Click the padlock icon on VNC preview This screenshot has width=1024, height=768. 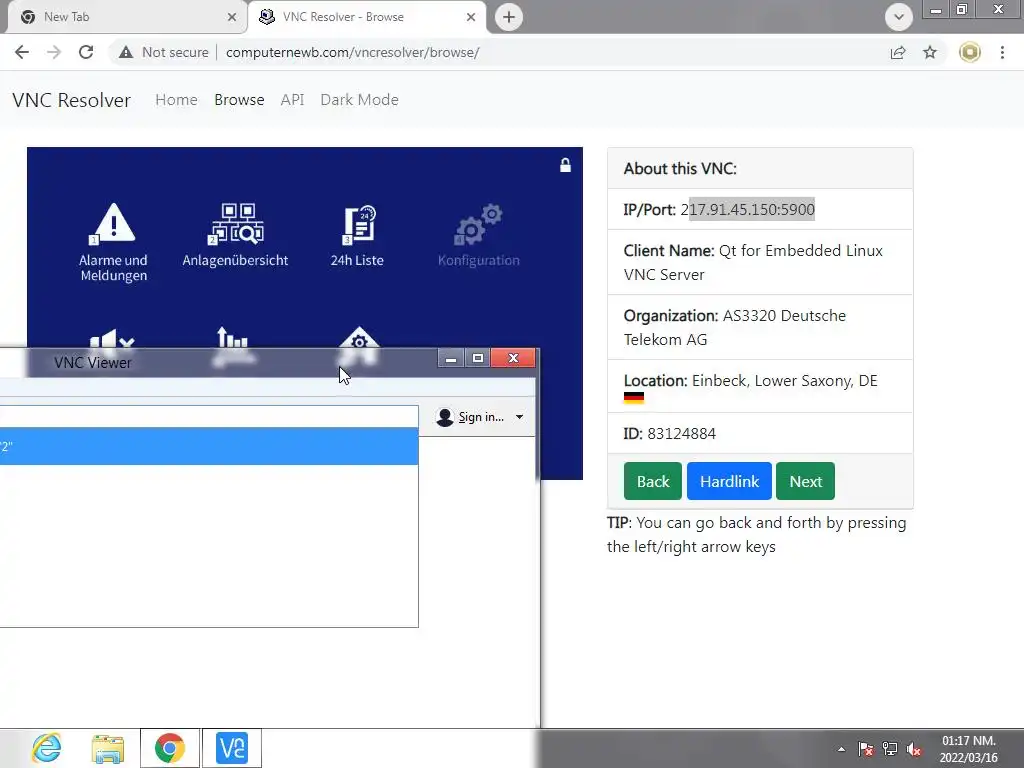pos(566,165)
